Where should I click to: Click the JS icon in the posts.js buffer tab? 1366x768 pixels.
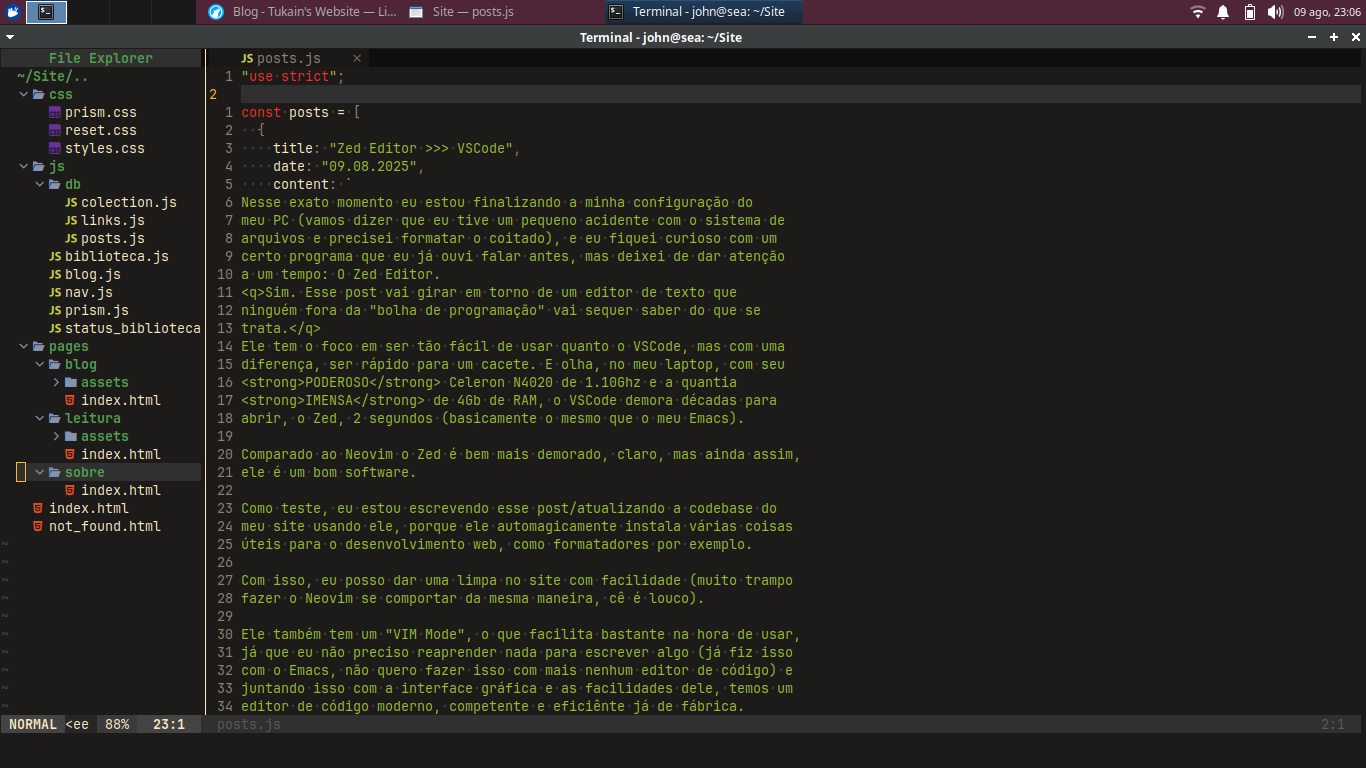pos(247,58)
